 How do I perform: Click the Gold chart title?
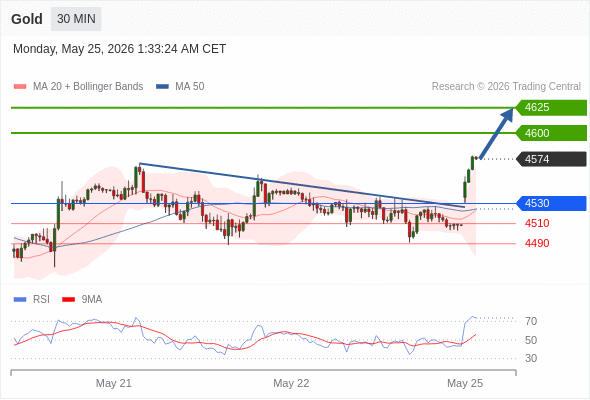[x=27, y=19]
